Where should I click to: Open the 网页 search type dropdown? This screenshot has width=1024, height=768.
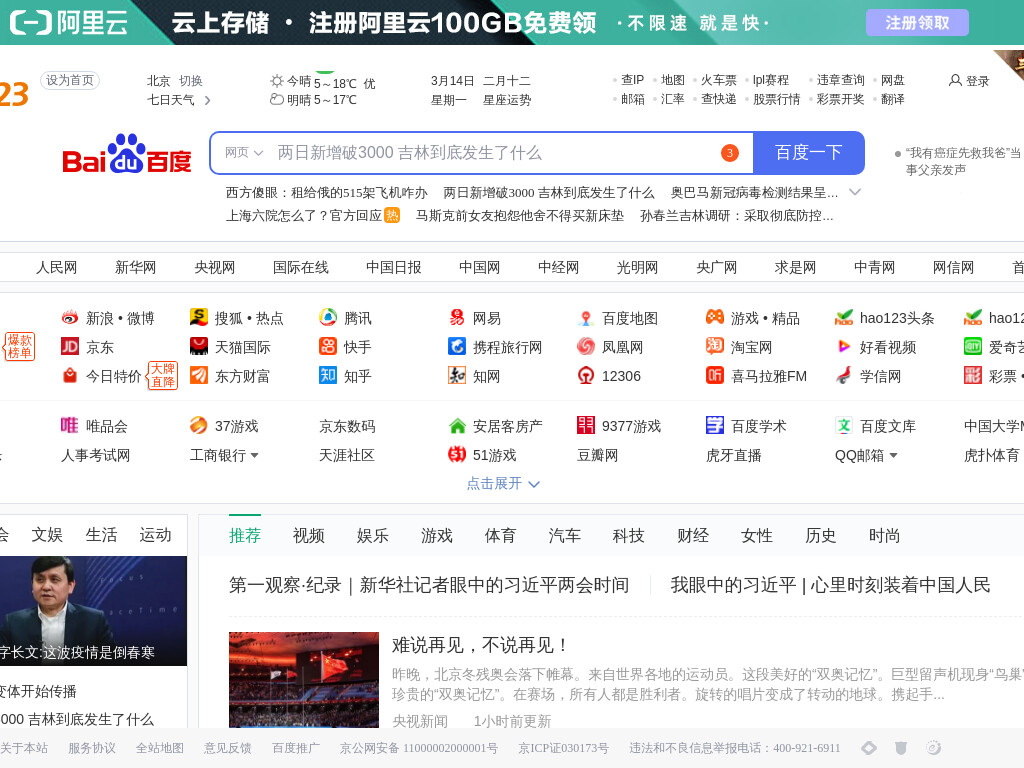pos(244,153)
